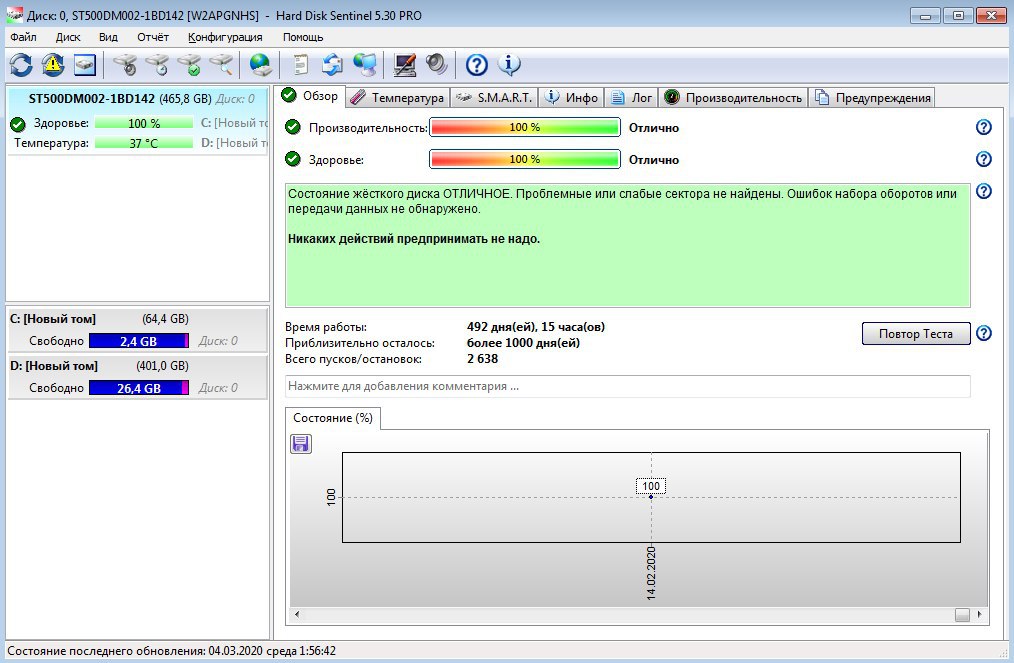
Task: Click the toolbar question mark help icon
Action: pyautogui.click(x=477, y=65)
